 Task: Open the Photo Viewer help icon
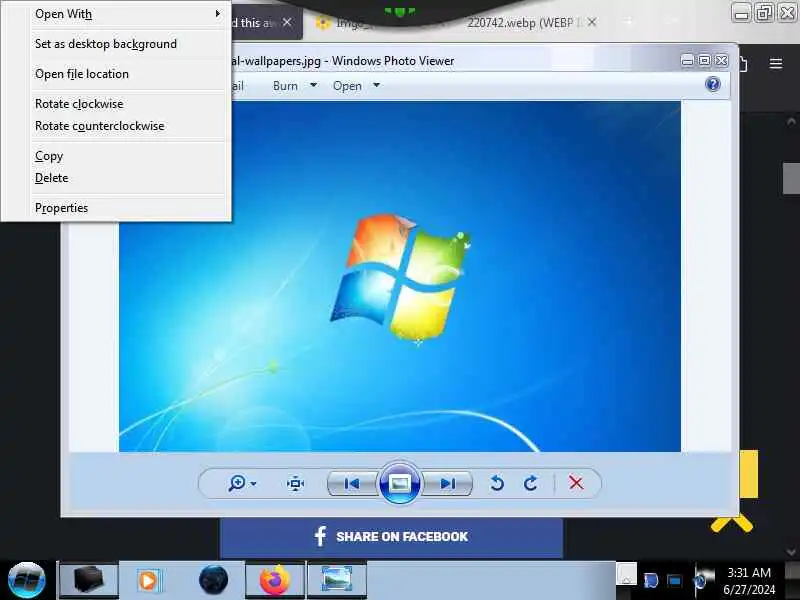[713, 84]
